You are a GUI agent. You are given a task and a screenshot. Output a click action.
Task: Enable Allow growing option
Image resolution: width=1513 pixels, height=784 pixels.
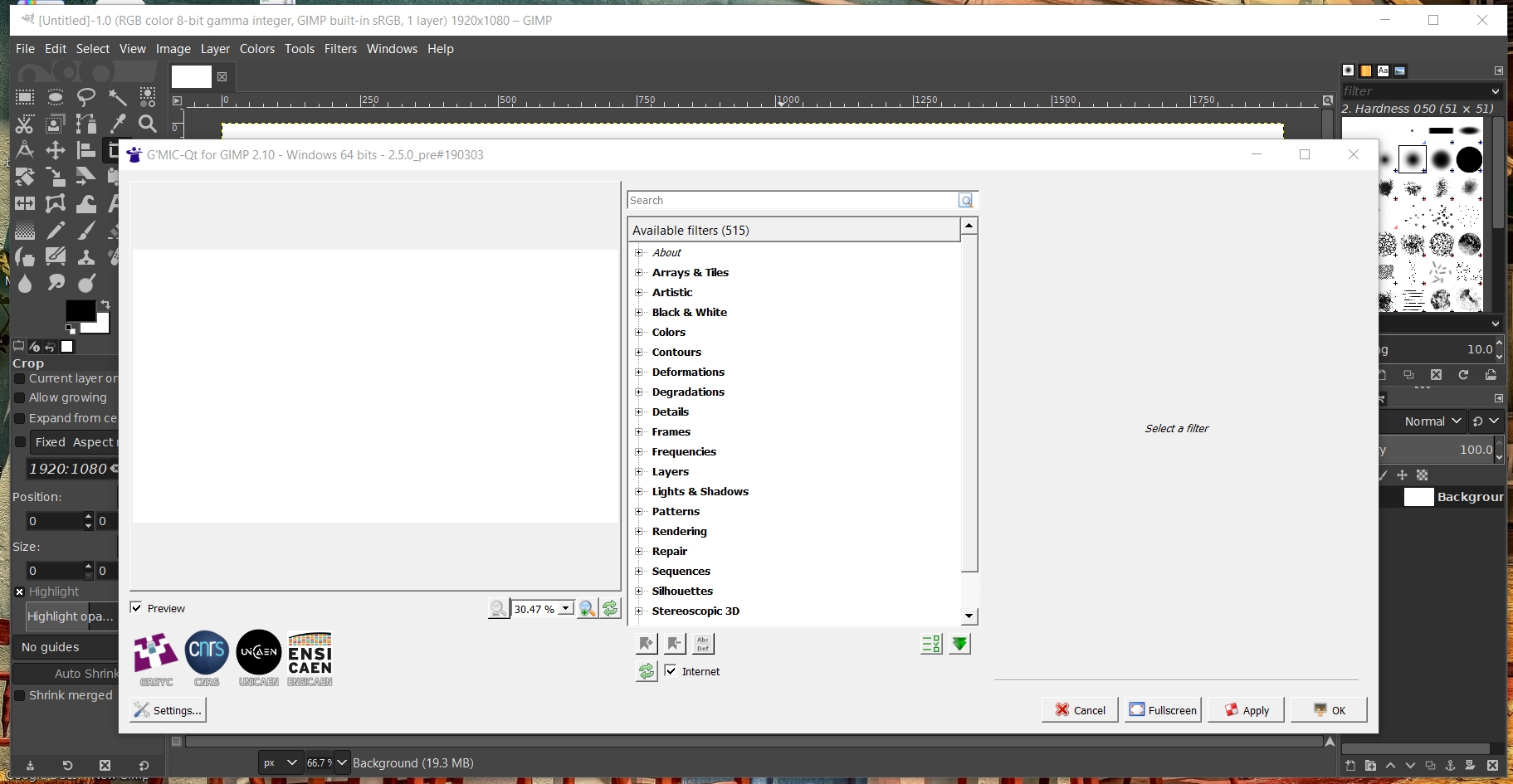click(20, 398)
